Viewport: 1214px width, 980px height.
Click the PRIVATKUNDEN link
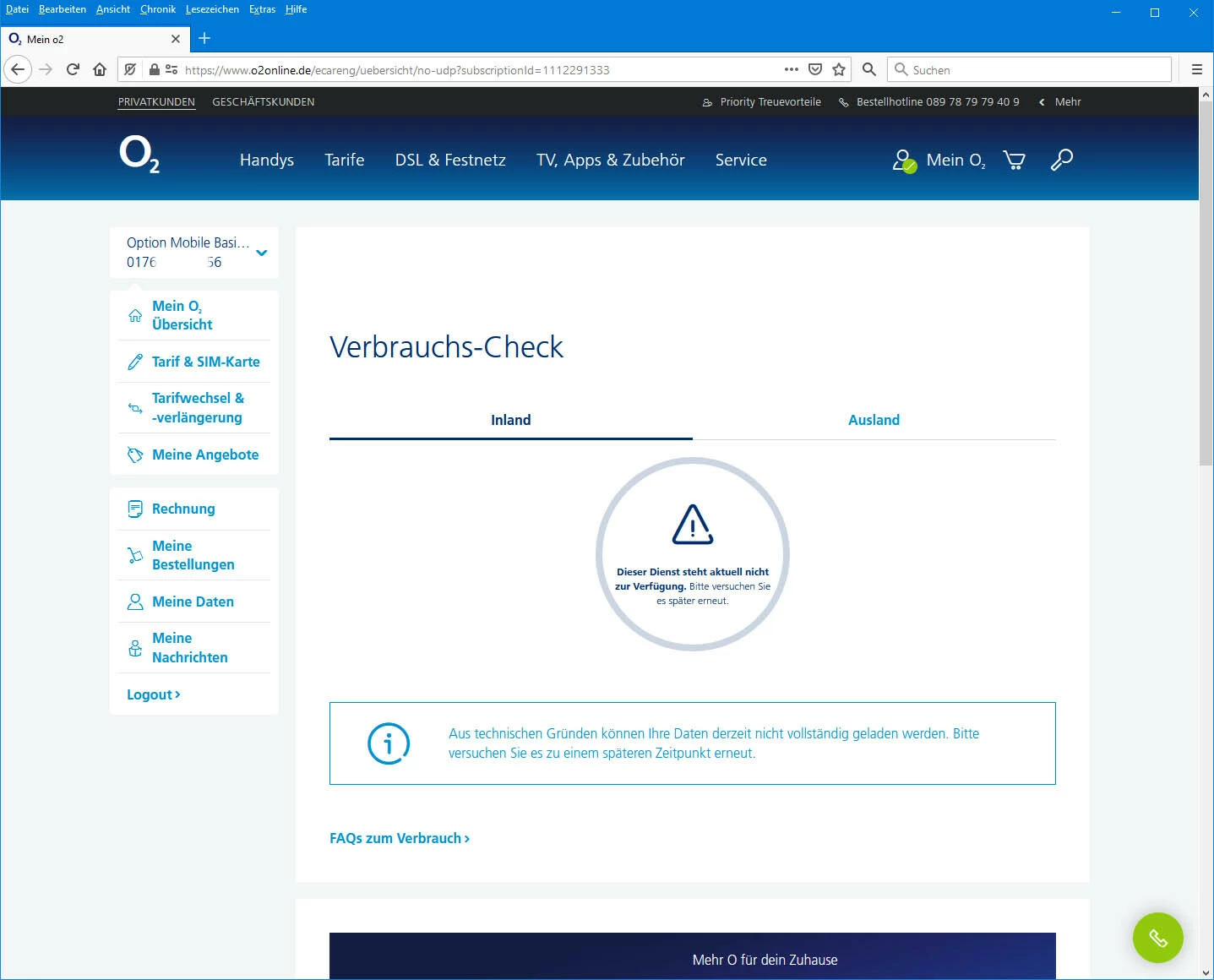[156, 101]
